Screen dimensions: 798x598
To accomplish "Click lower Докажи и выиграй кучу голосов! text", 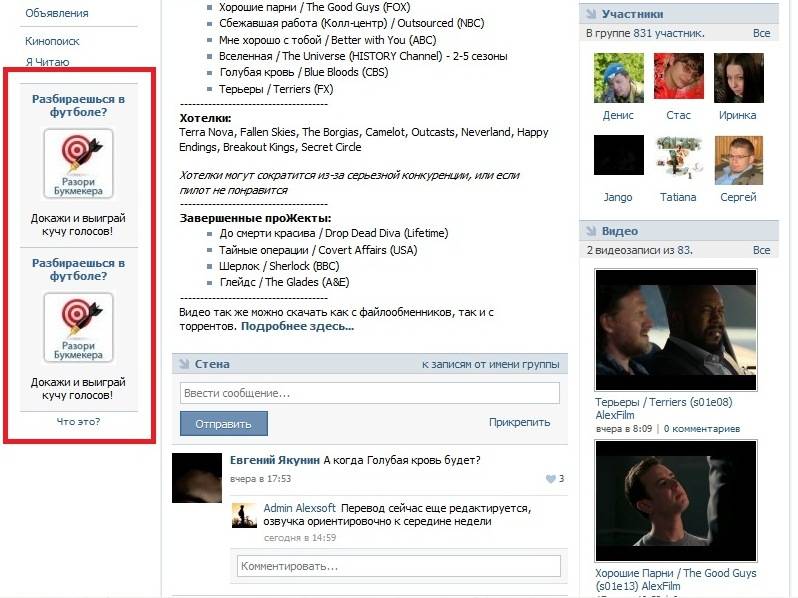I will [78, 388].
